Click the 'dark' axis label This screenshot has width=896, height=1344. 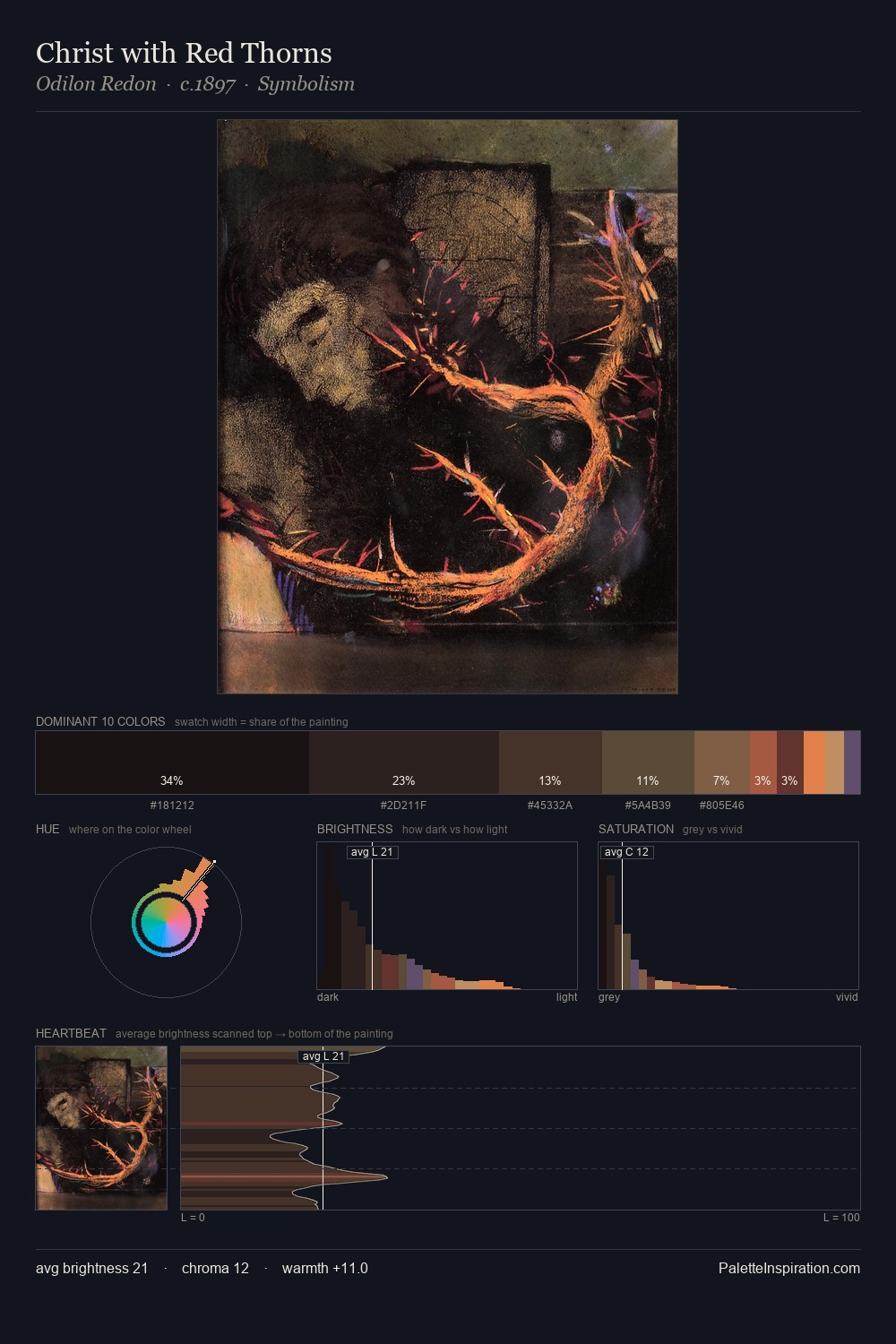tap(328, 997)
